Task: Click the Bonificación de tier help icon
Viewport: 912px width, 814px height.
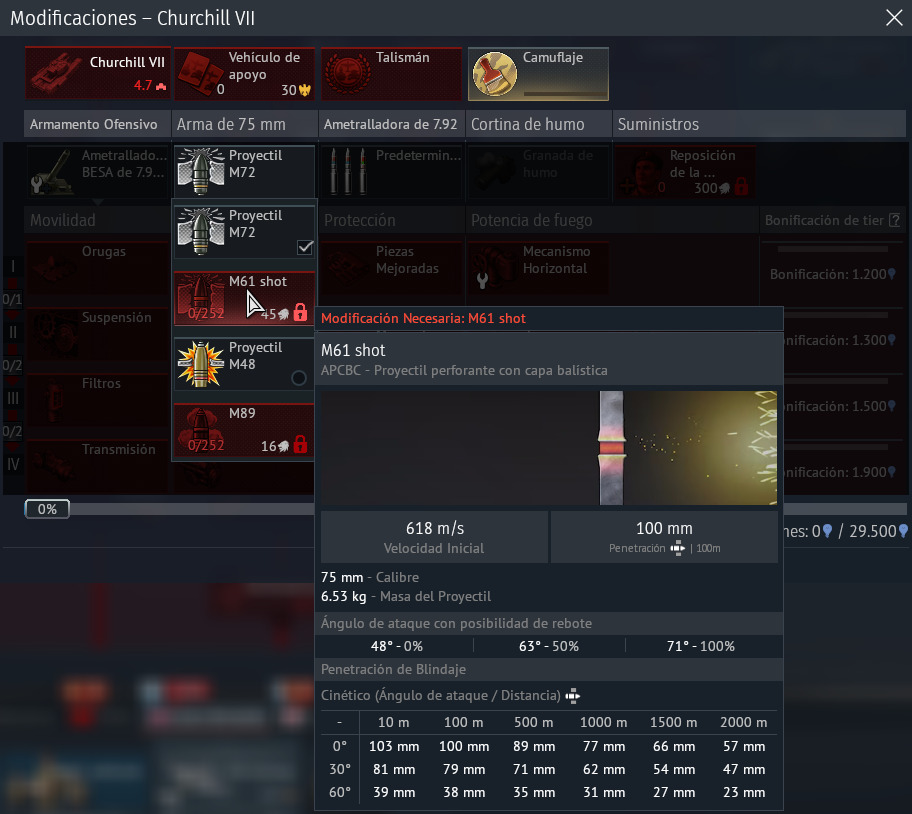Action: (x=880, y=220)
